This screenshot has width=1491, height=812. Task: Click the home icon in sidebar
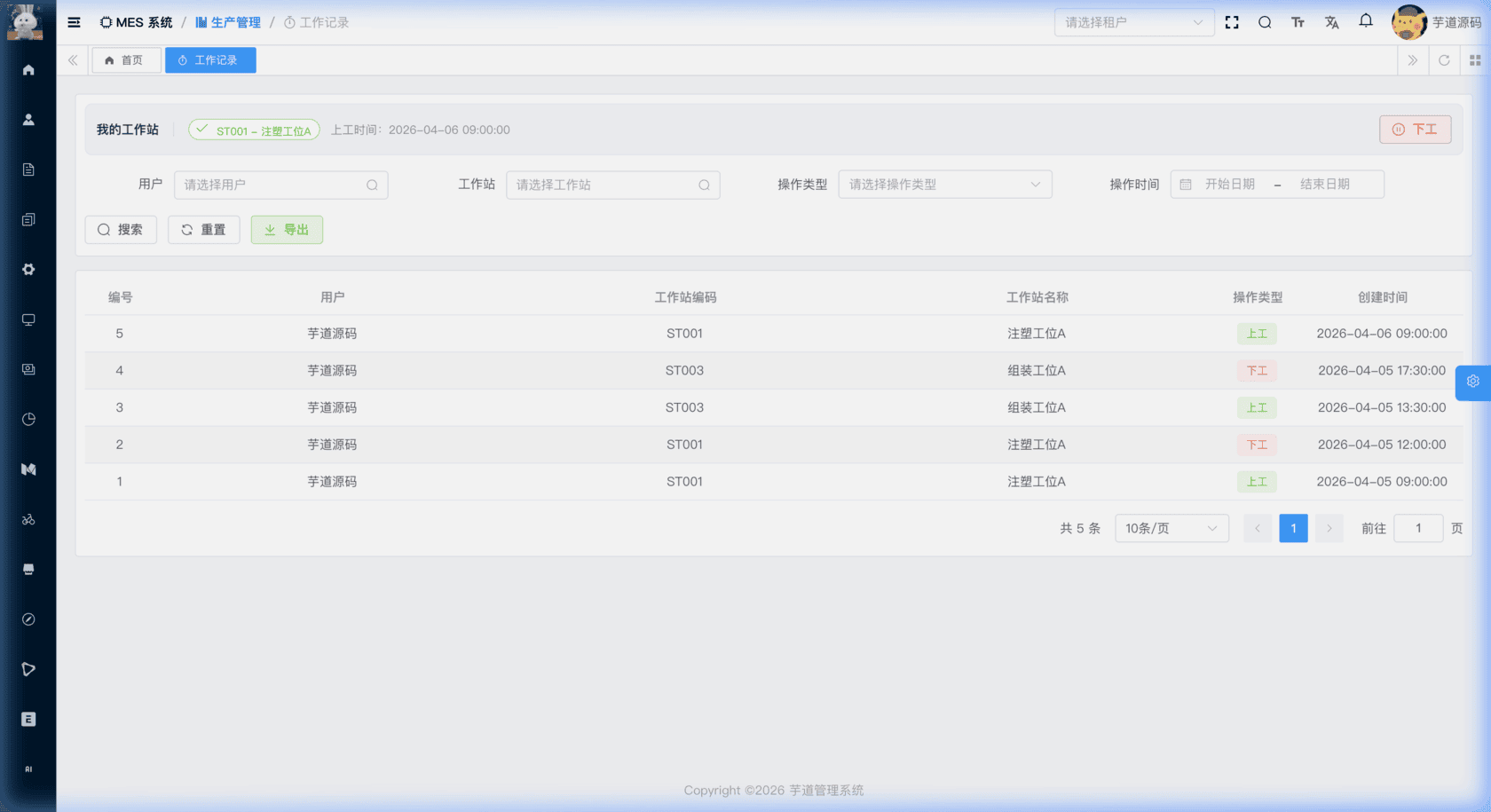tap(28, 70)
